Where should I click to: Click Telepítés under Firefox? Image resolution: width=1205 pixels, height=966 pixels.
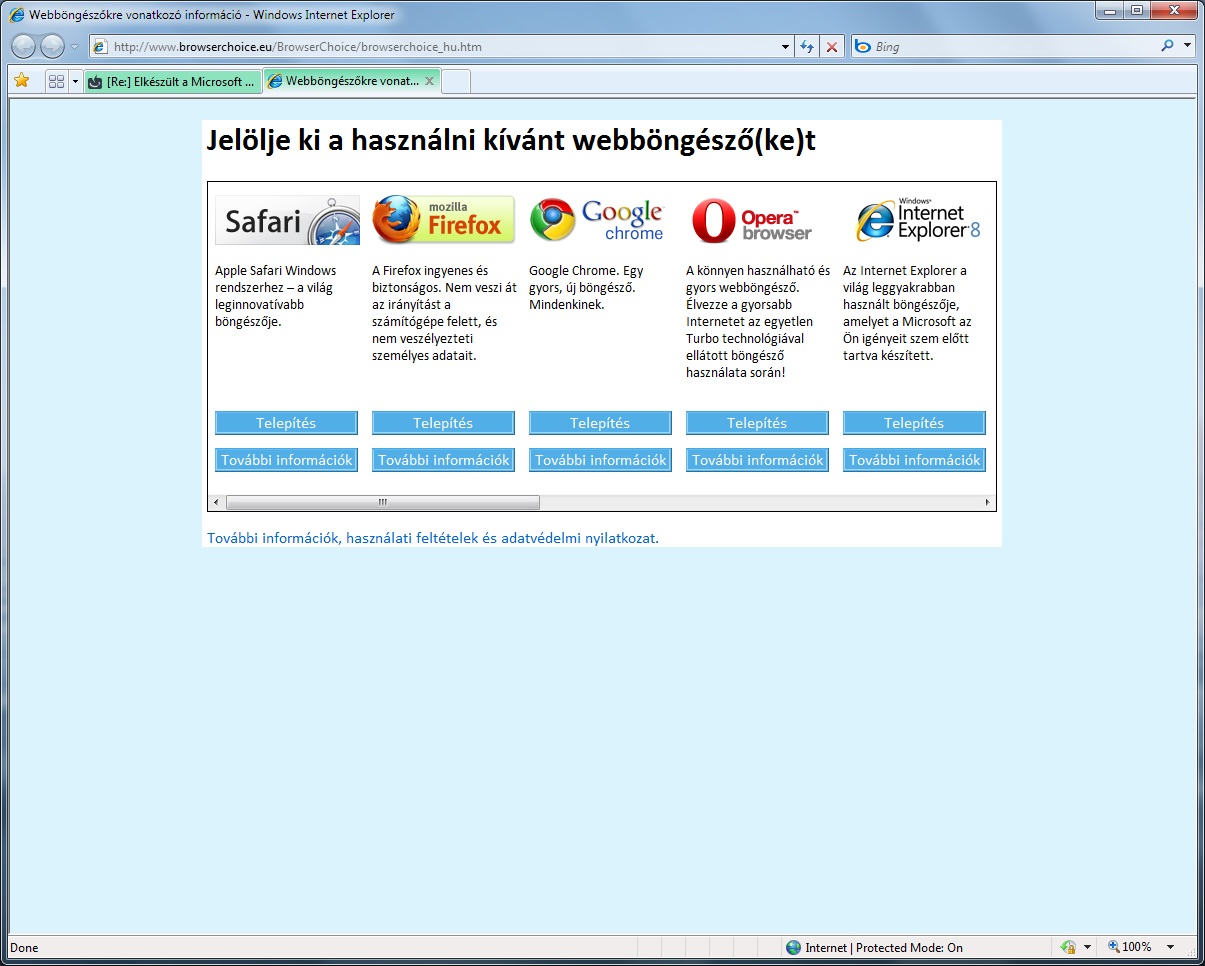[x=443, y=423]
